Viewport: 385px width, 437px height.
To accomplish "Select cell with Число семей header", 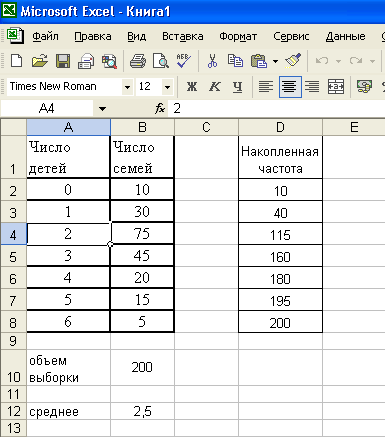I will tap(142, 157).
